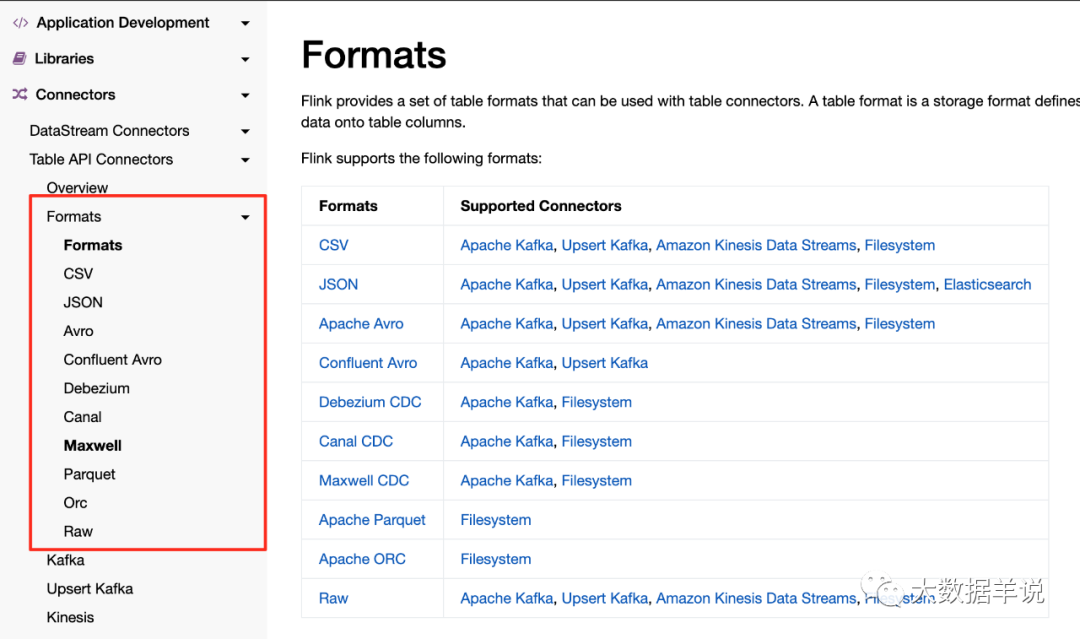Open CSV page from sidebar
The width and height of the screenshot is (1080, 639).
coord(78,273)
